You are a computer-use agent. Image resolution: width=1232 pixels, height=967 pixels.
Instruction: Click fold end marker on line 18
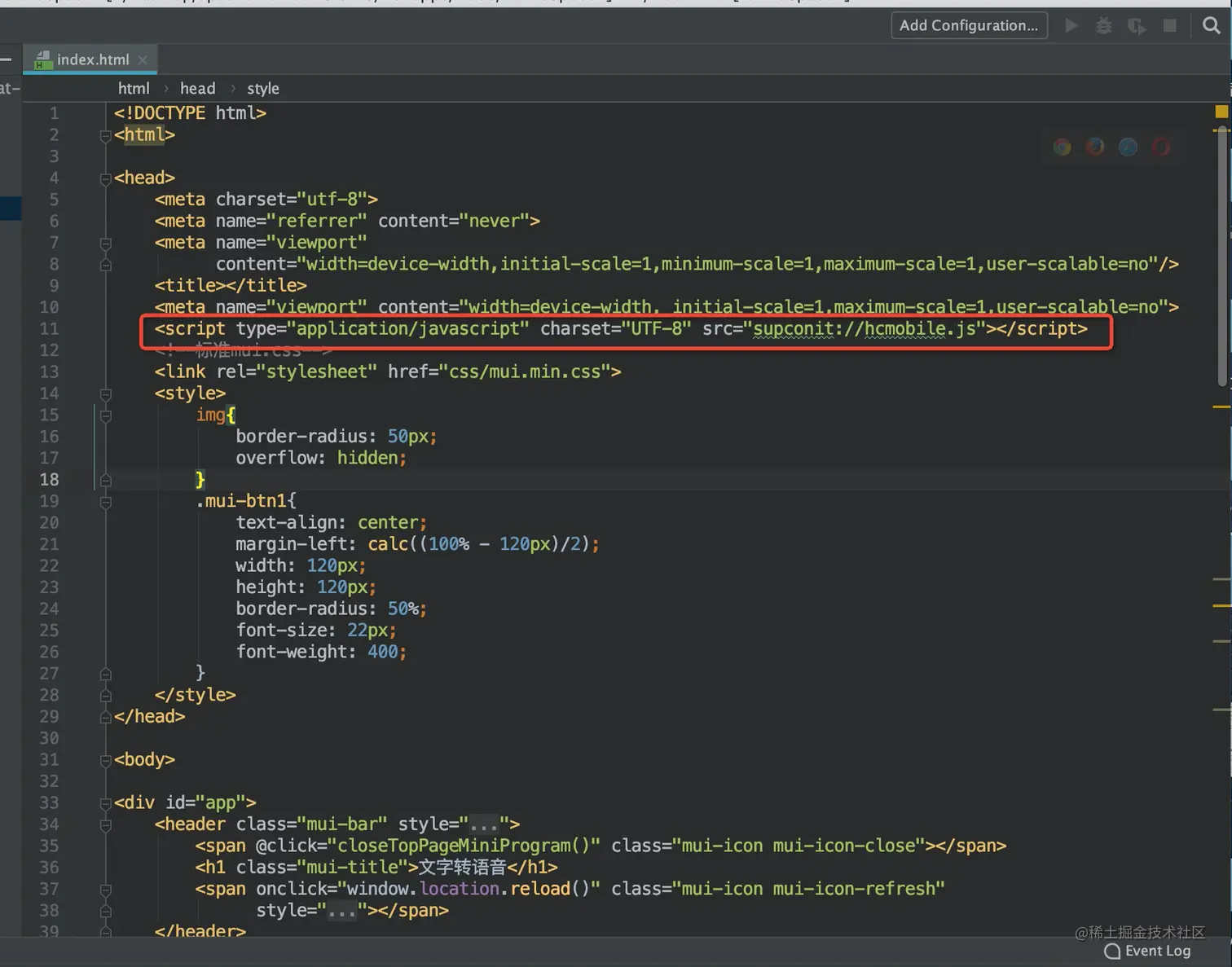105,481
